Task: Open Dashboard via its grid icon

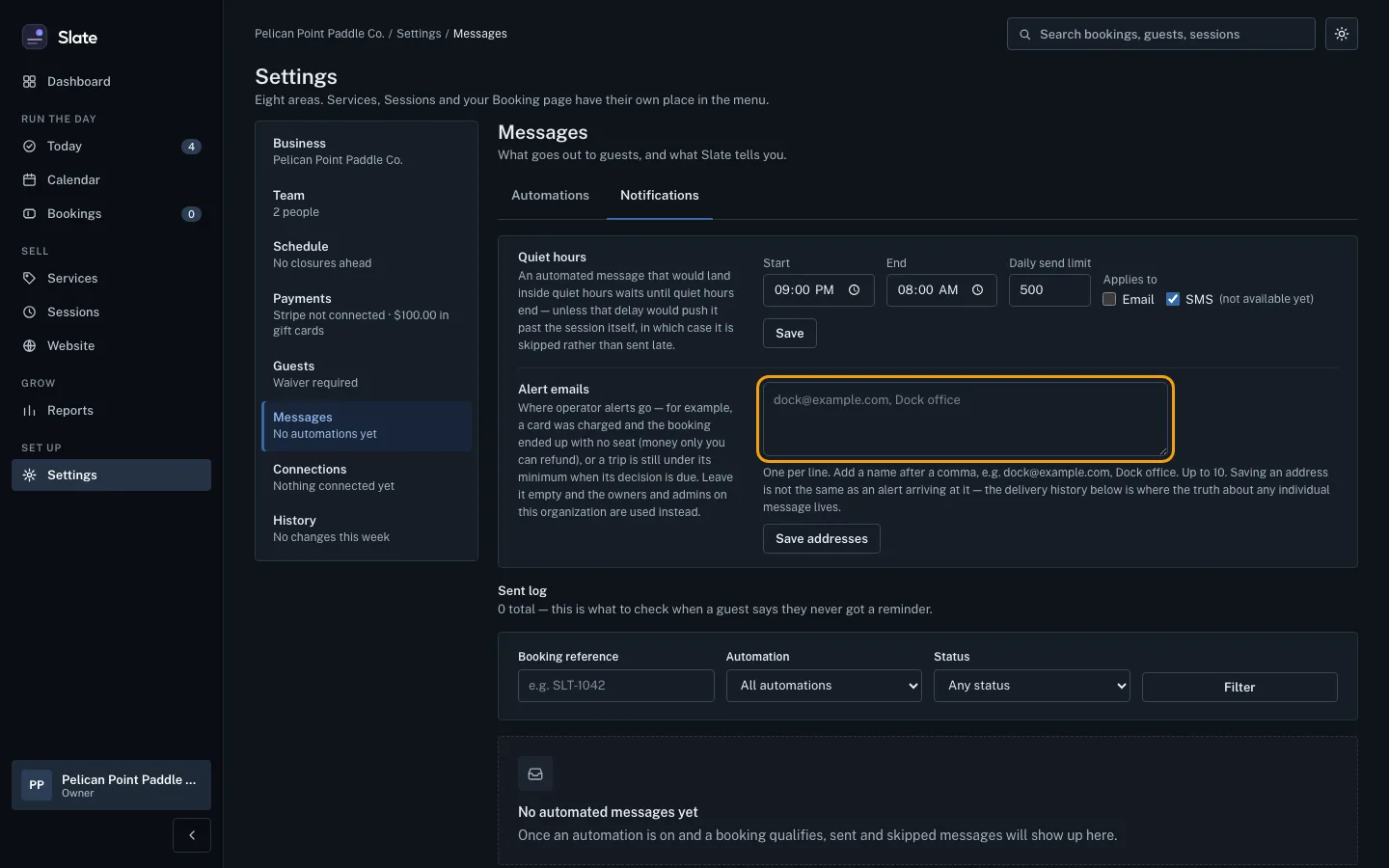Action: coord(29,82)
